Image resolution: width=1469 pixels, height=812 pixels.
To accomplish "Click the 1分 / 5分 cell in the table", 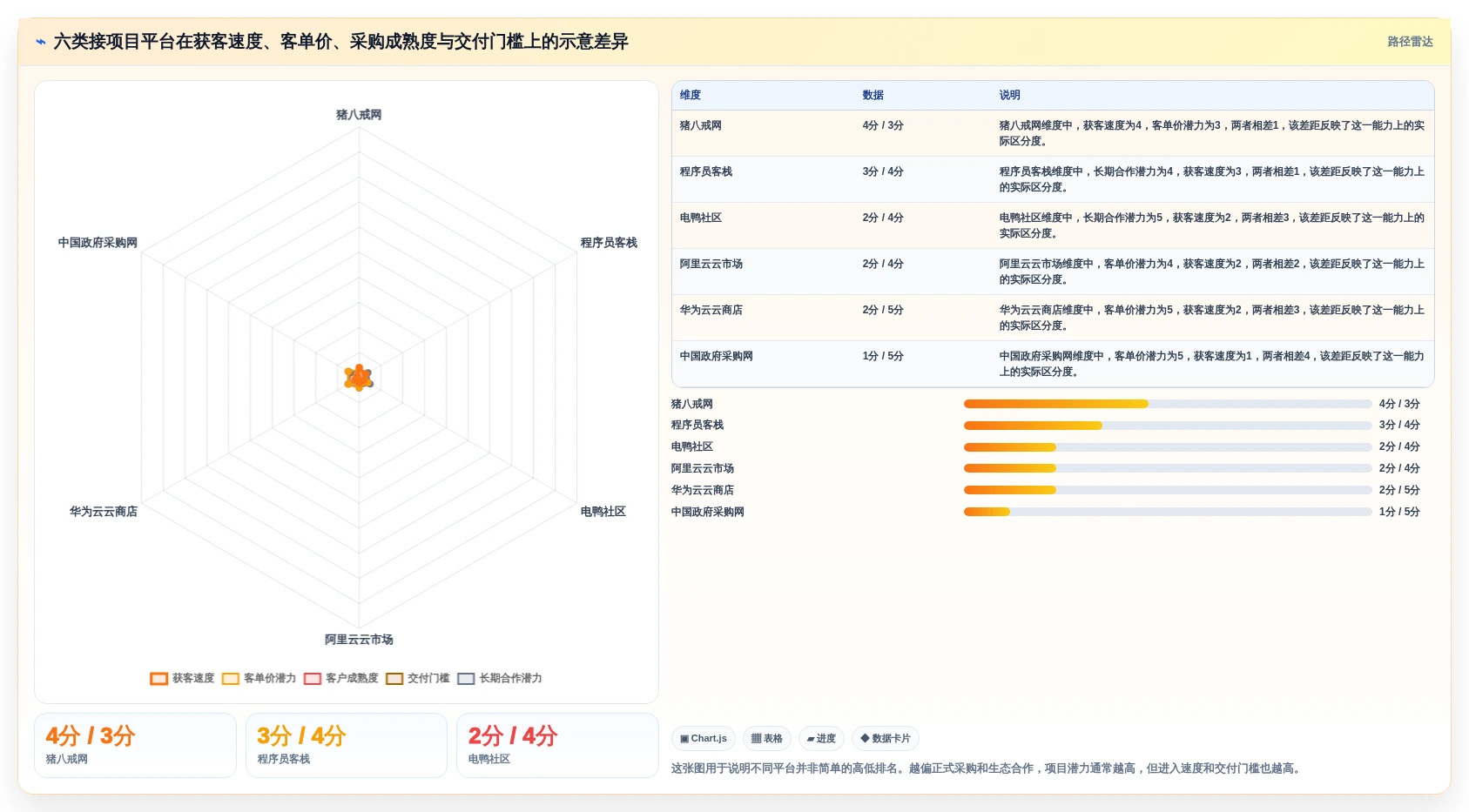I will (883, 357).
